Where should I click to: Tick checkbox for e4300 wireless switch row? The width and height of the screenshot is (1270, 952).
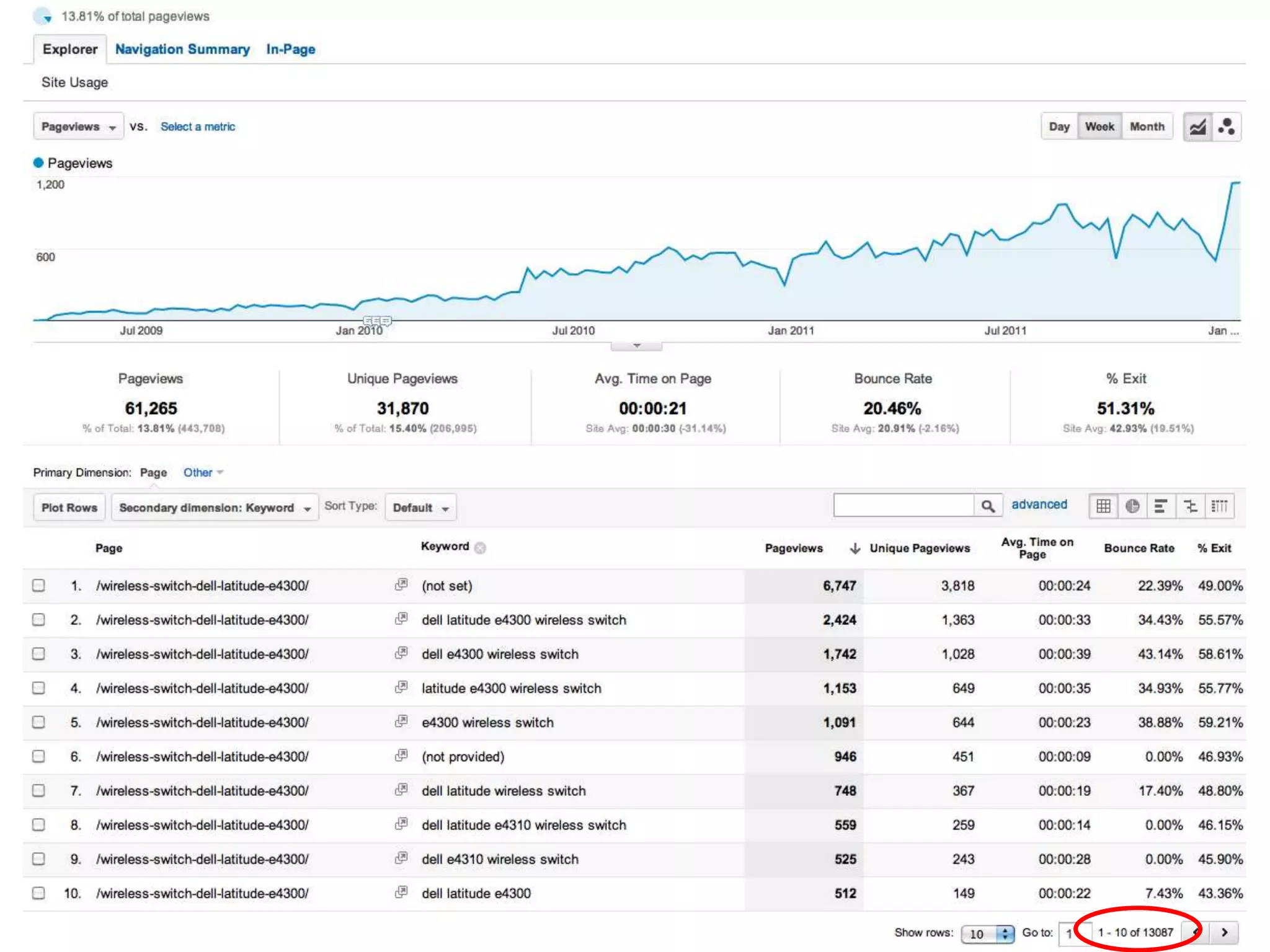(x=38, y=723)
